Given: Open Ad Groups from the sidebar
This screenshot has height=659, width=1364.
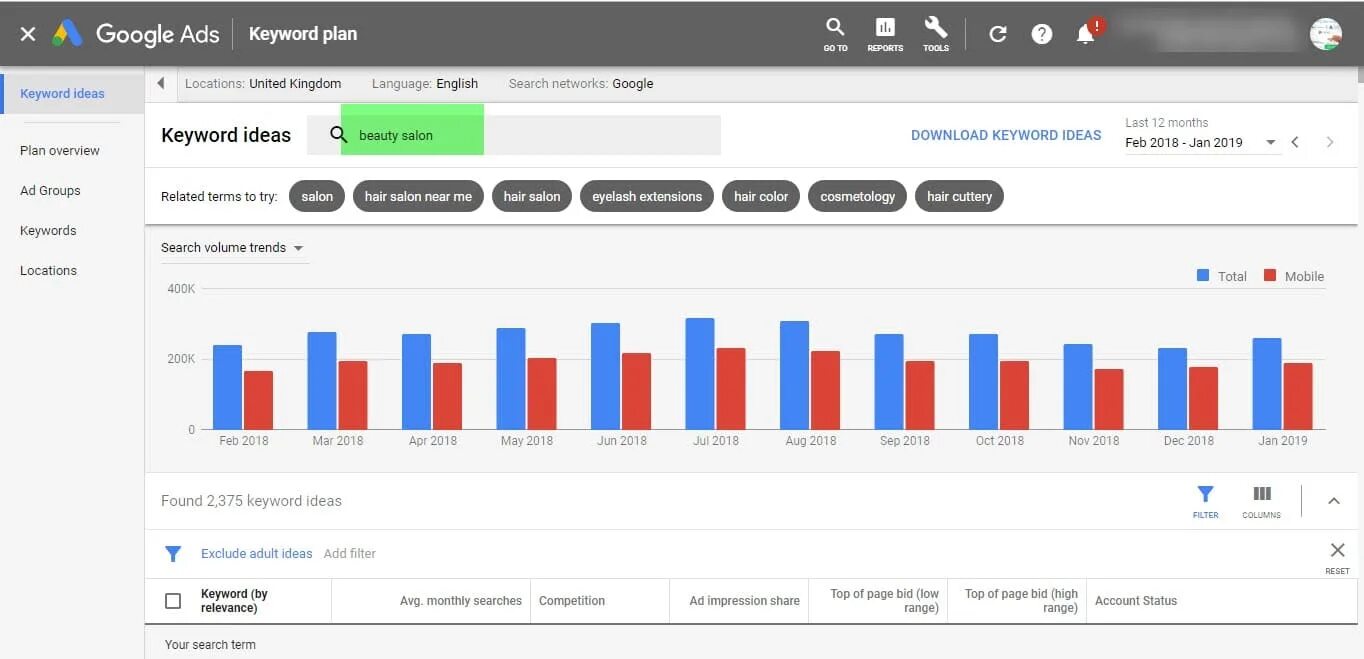Looking at the screenshot, I should (x=50, y=190).
